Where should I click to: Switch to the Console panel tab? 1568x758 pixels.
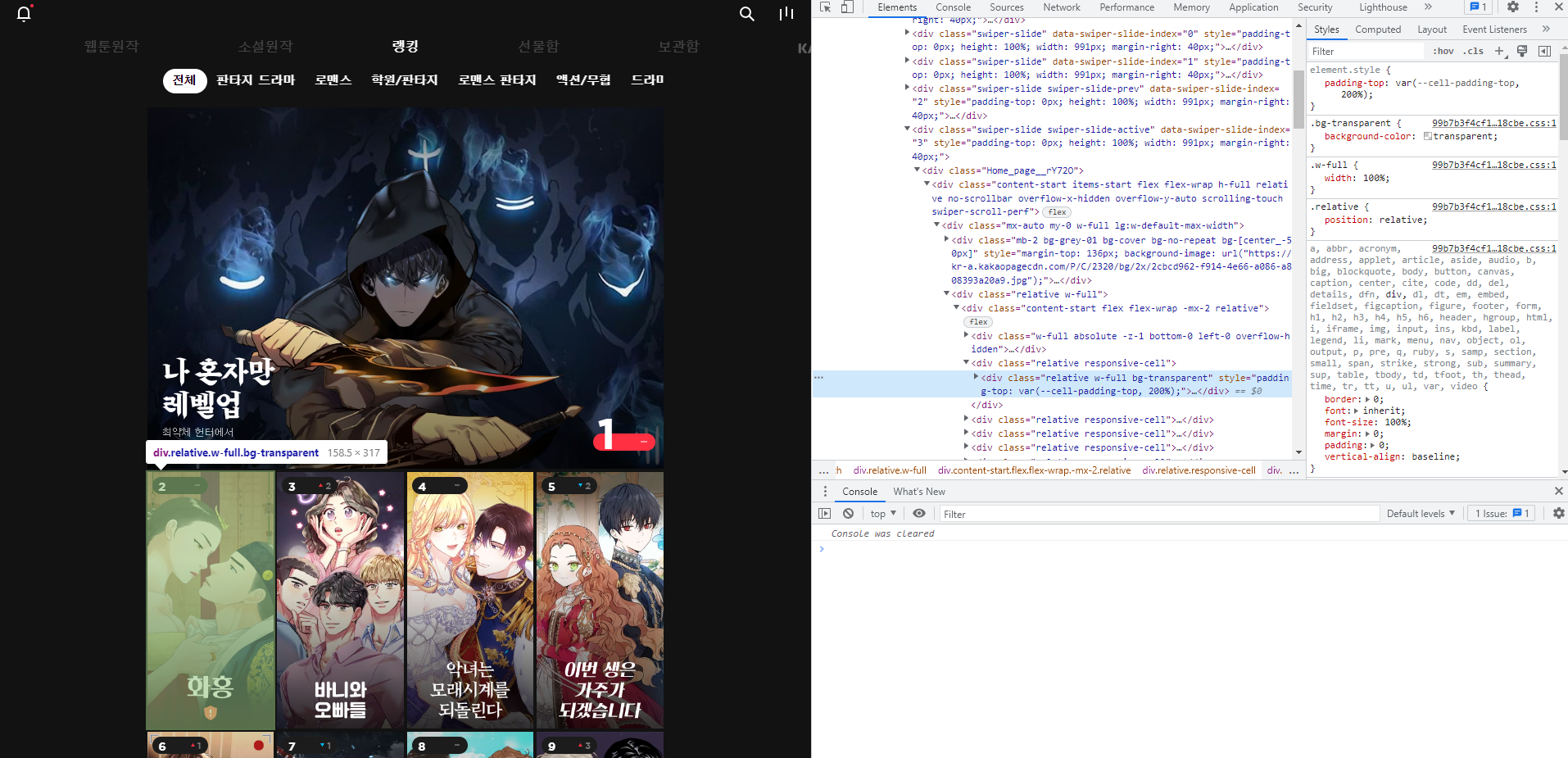(953, 7)
